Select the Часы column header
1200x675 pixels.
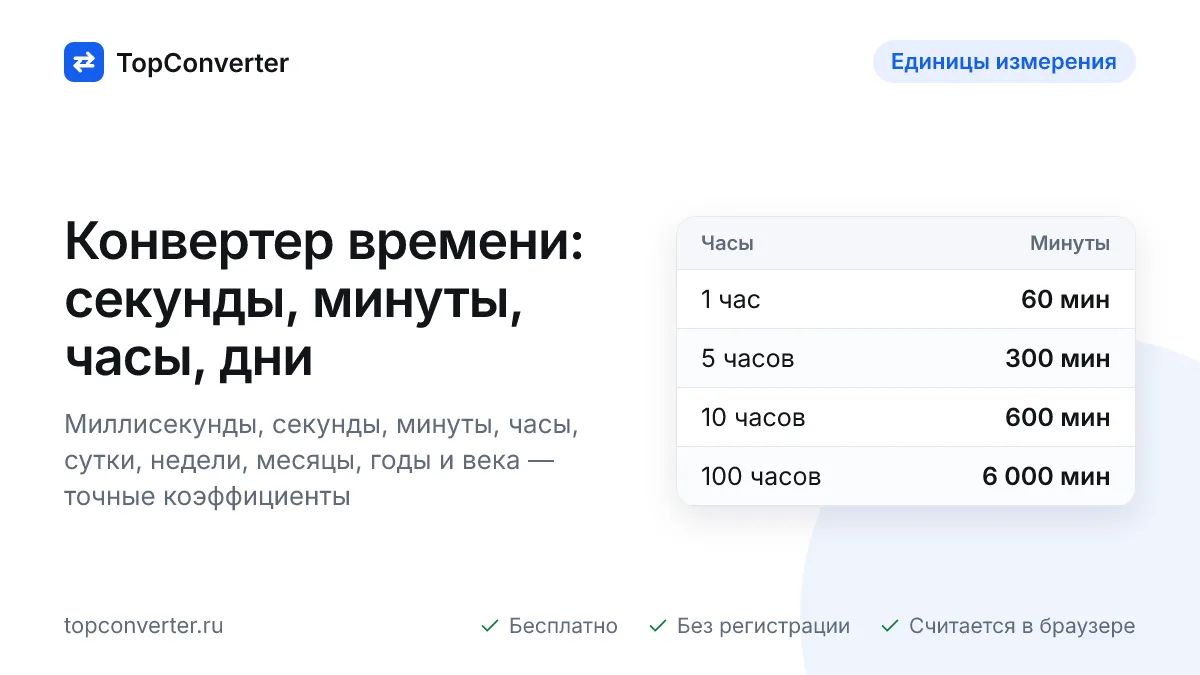click(x=727, y=243)
